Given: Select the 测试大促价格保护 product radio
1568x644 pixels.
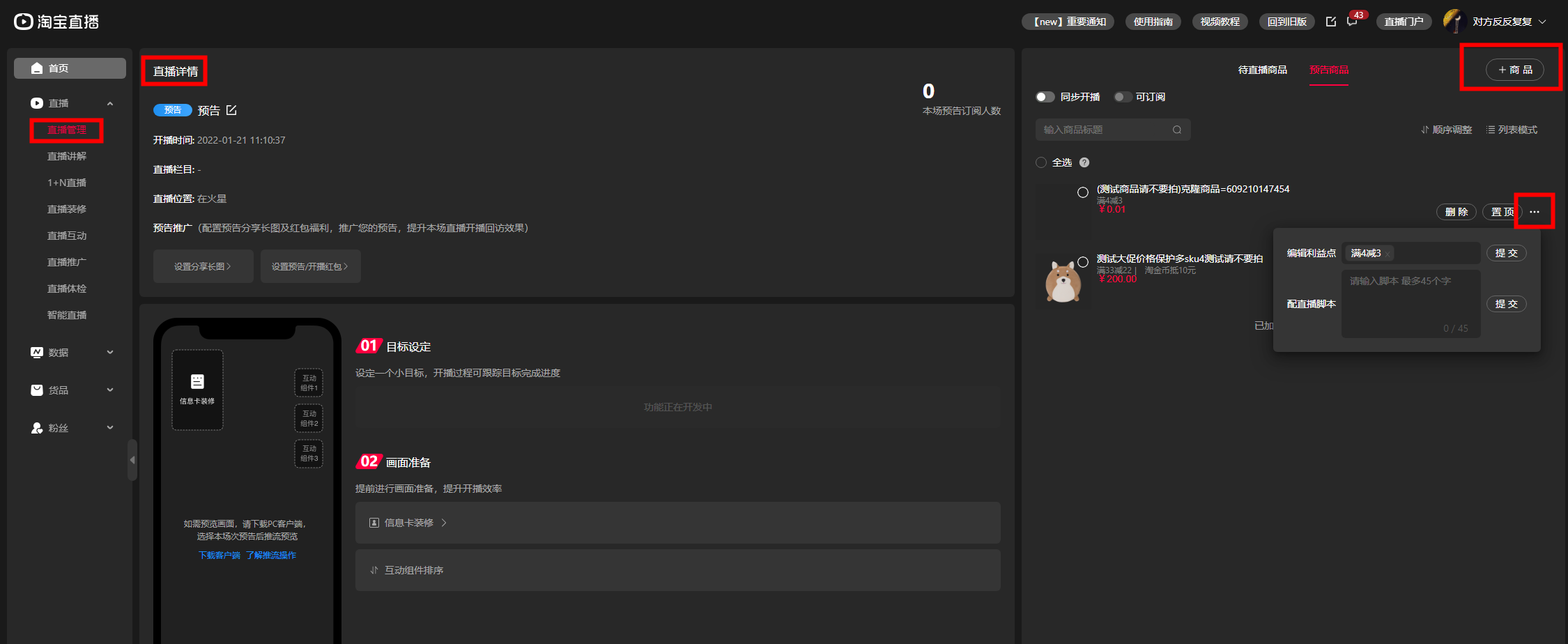Looking at the screenshot, I should [x=1083, y=262].
